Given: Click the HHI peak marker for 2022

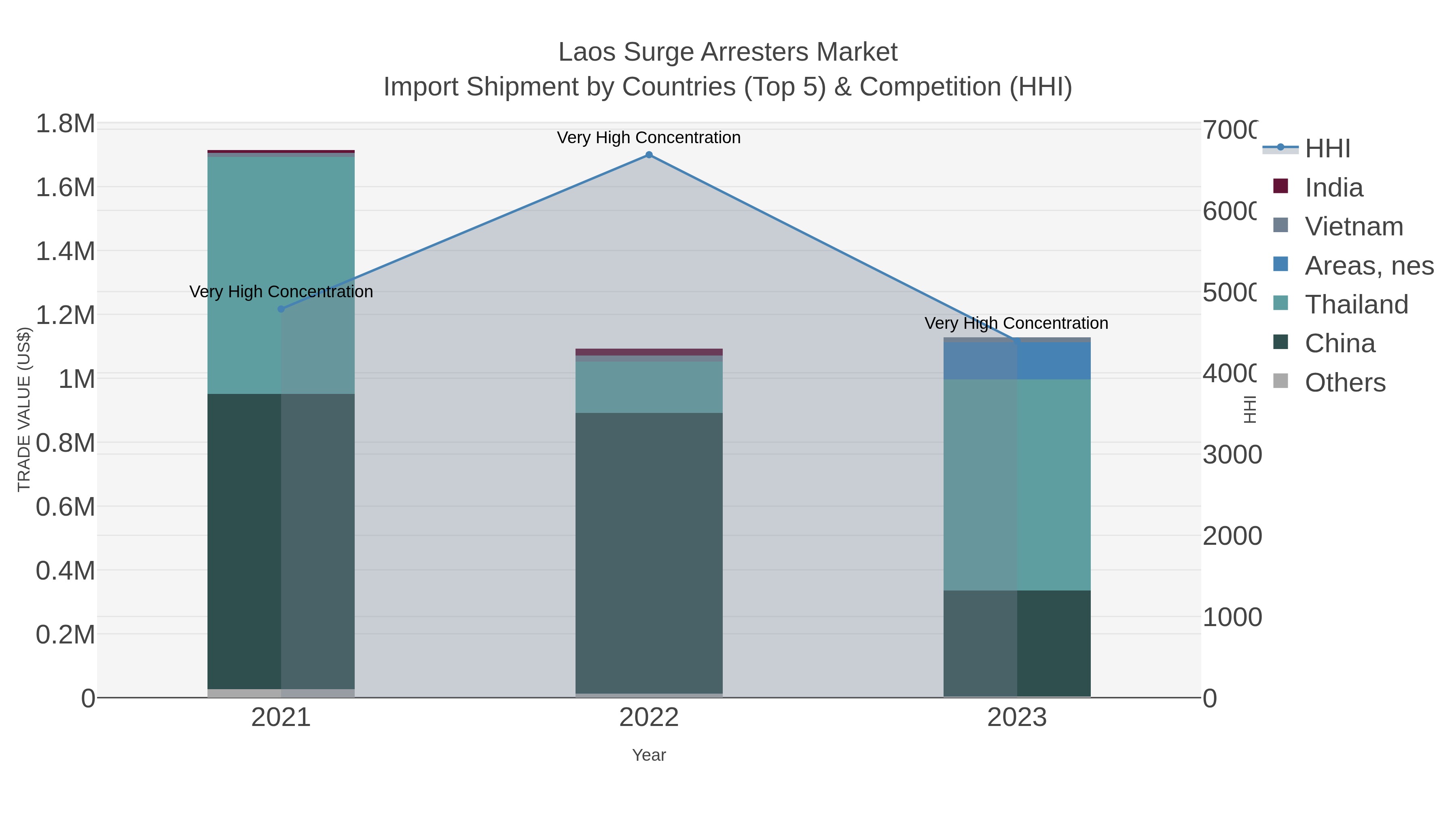Looking at the screenshot, I should tap(649, 155).
